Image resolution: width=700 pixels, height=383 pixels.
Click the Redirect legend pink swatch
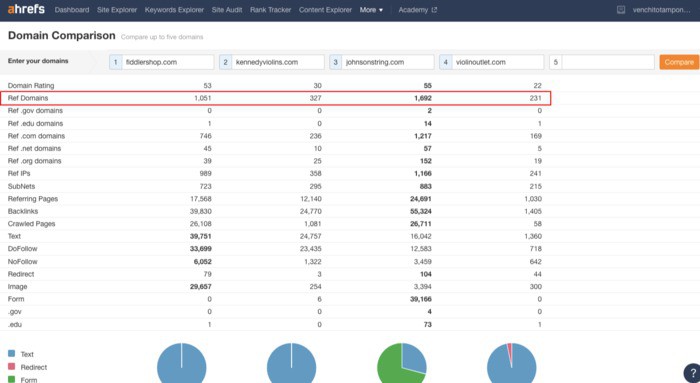pyautogui.click(x=12, y=366)
